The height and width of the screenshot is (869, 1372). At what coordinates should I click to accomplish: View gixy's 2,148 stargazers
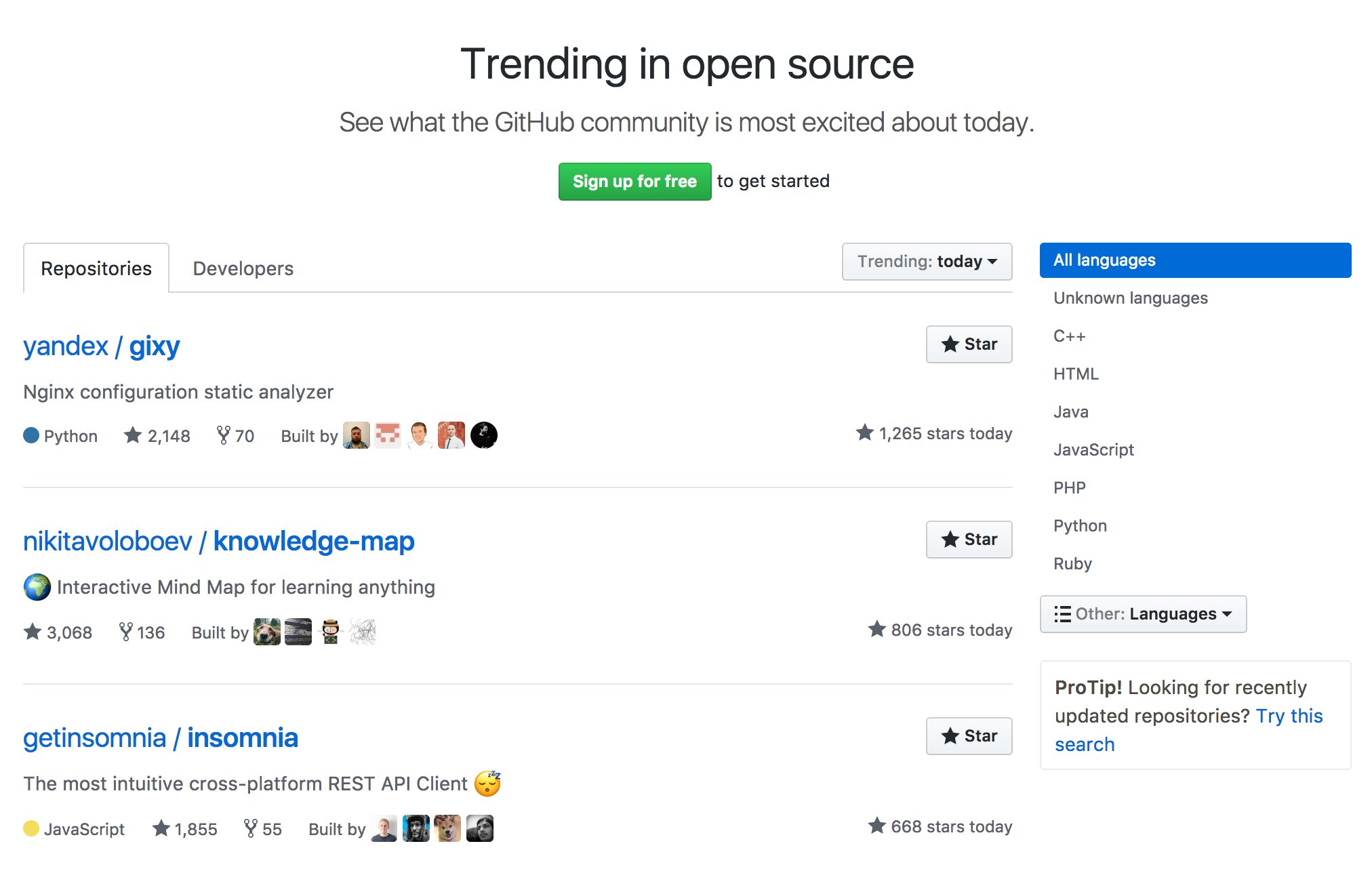coord(157,436)
